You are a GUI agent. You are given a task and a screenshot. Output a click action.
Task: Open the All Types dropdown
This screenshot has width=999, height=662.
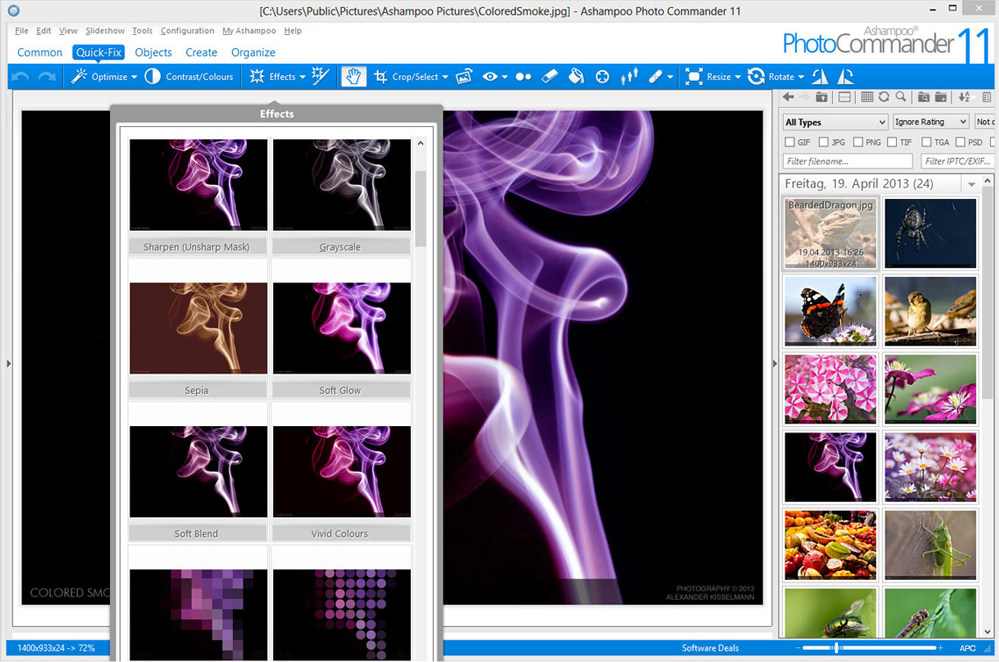pyautogui.click(x=834, y=122)
